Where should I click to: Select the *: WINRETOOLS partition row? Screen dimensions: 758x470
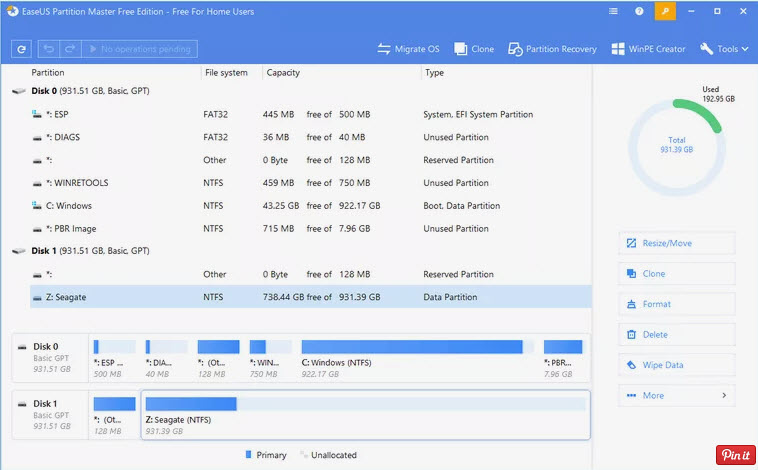coord(310,183)
